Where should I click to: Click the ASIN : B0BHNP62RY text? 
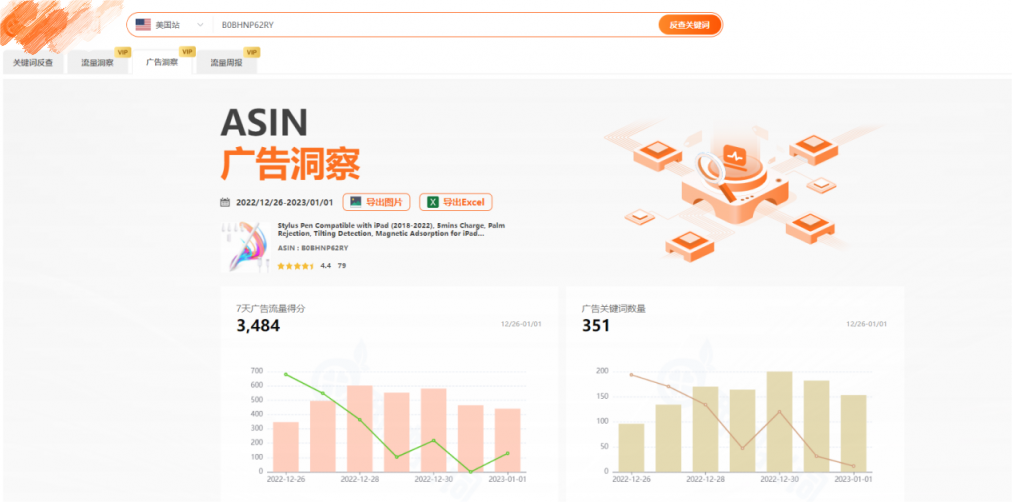tap(313, 248)
